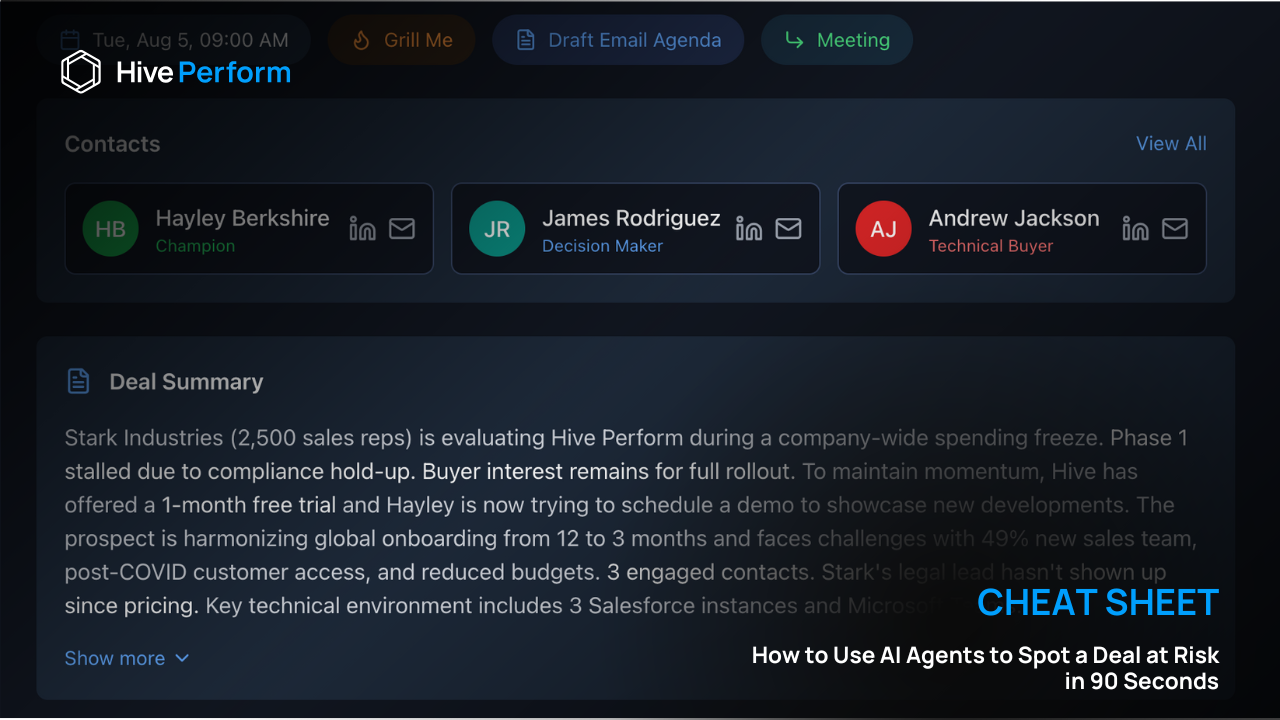Image resolution: width=1280 pixels, height=720 pixels.
Task: Email Hayley Berkshire via envelope icon
Action: (402, 229)
